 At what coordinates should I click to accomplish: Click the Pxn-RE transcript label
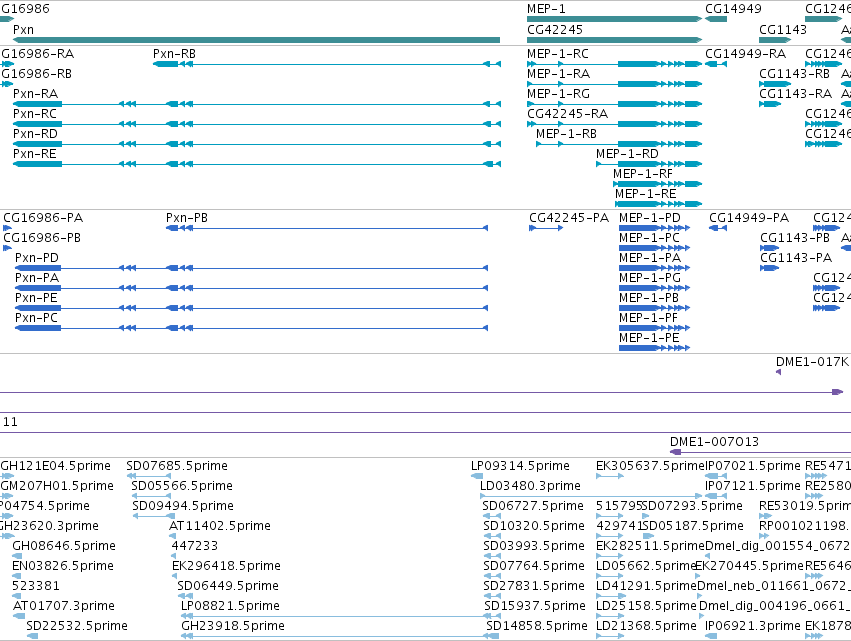35,154
